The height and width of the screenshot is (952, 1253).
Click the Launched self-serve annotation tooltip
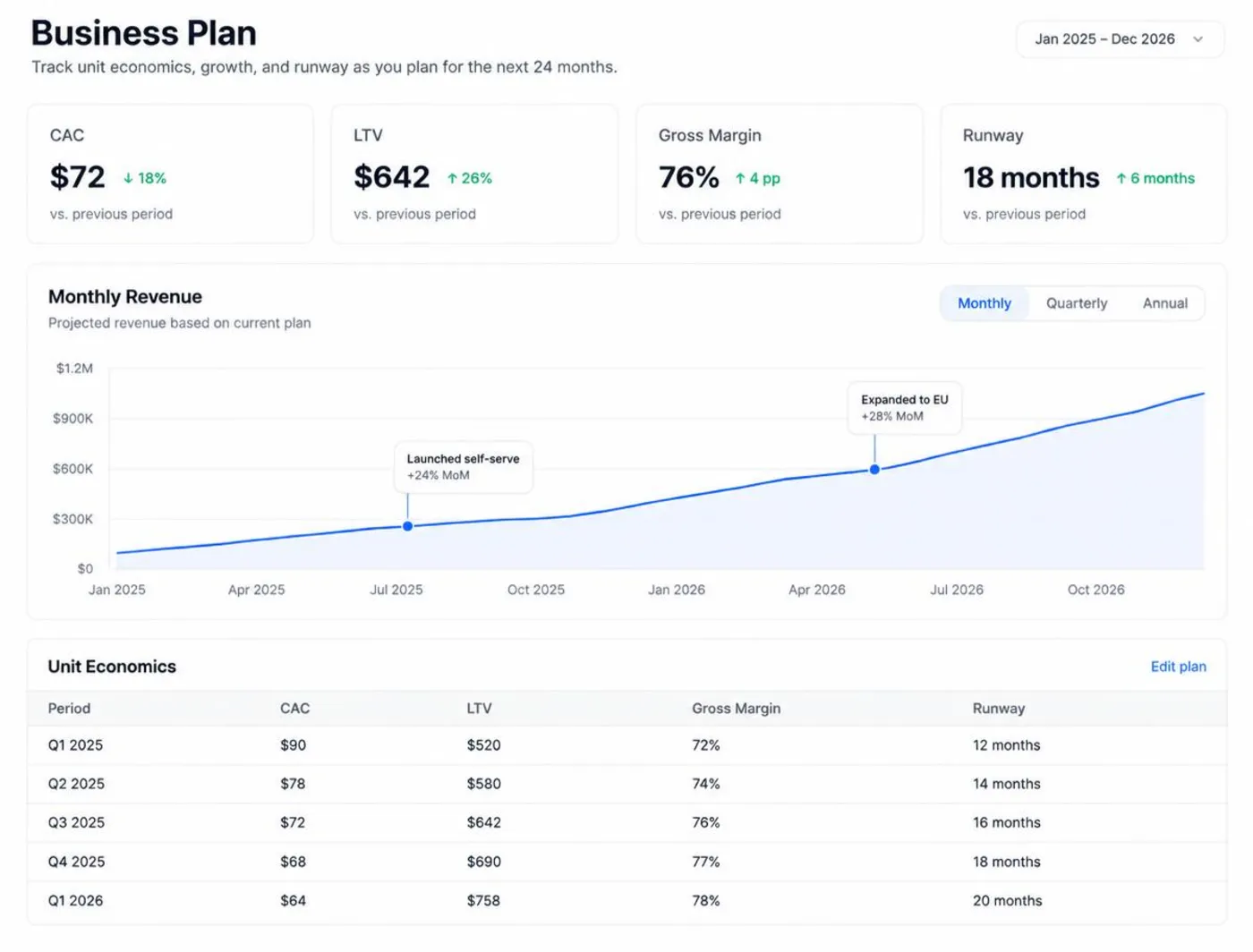click(x=463, y=466)
